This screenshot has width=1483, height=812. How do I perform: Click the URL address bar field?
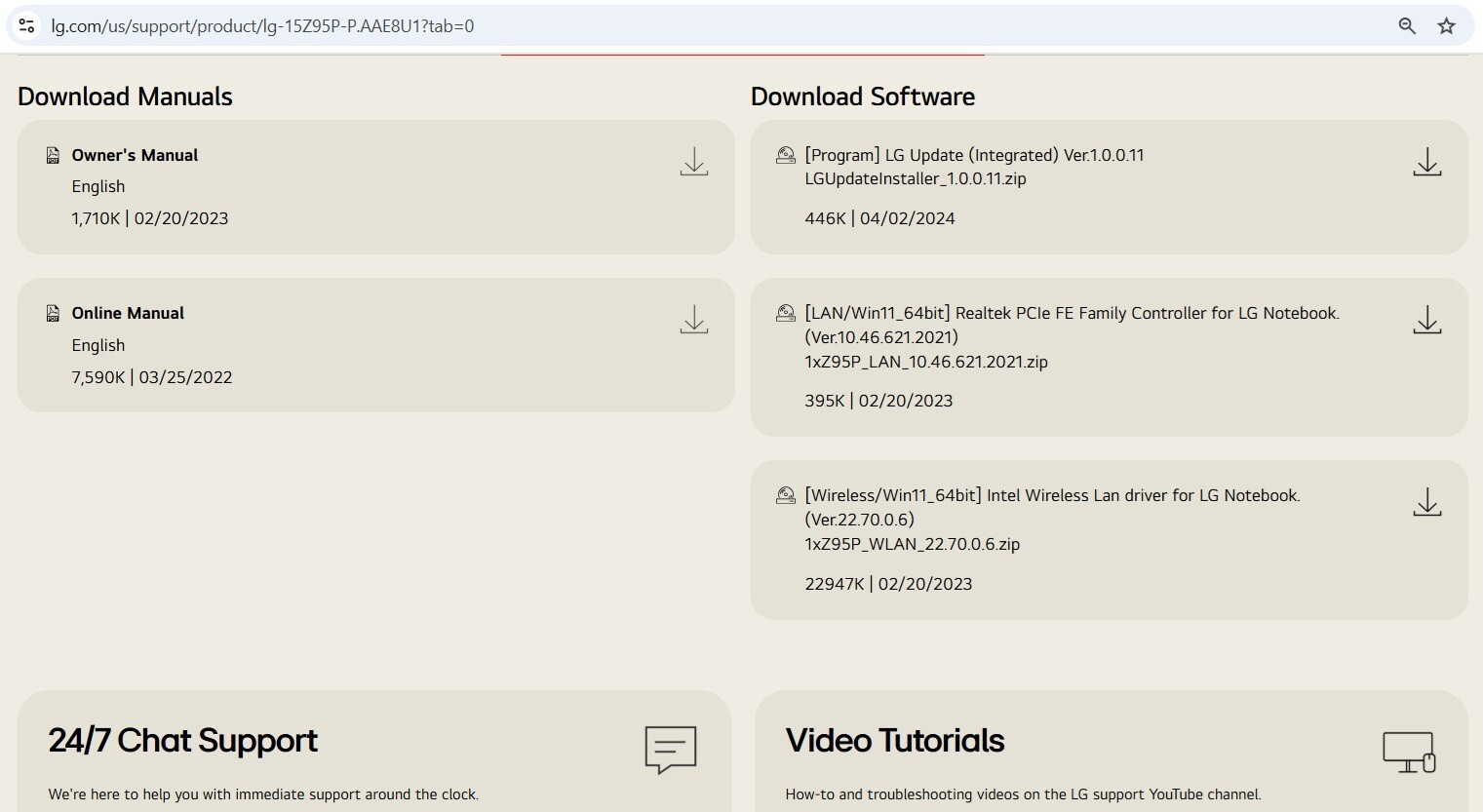(x=683, y=26)
